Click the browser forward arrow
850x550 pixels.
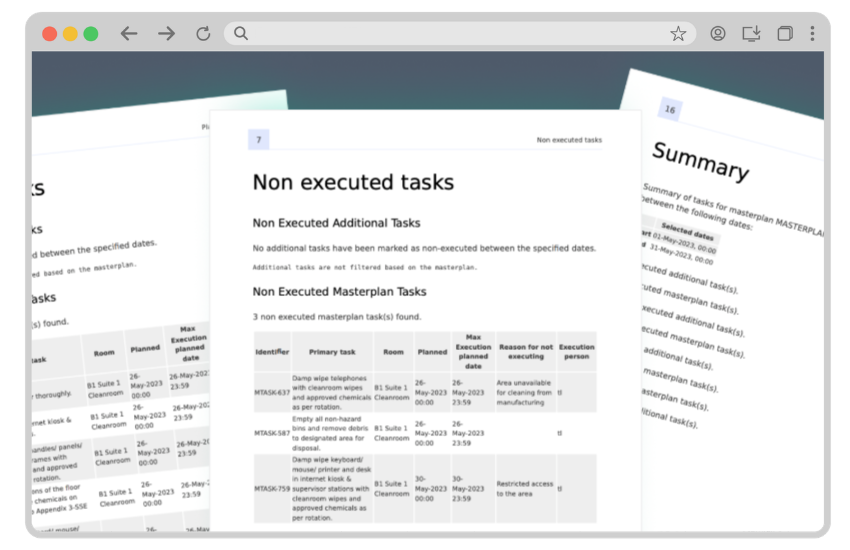[x=166, y=33]
